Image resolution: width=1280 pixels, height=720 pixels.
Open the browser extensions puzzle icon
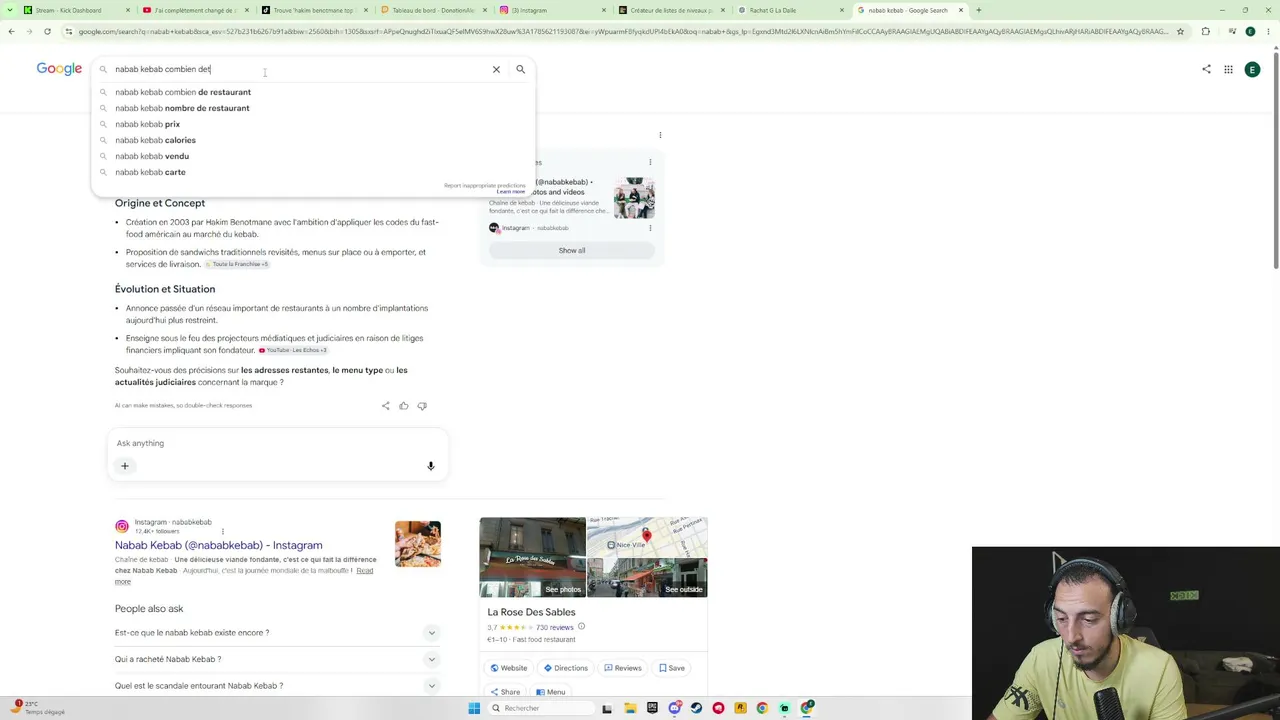(1205, 31)
